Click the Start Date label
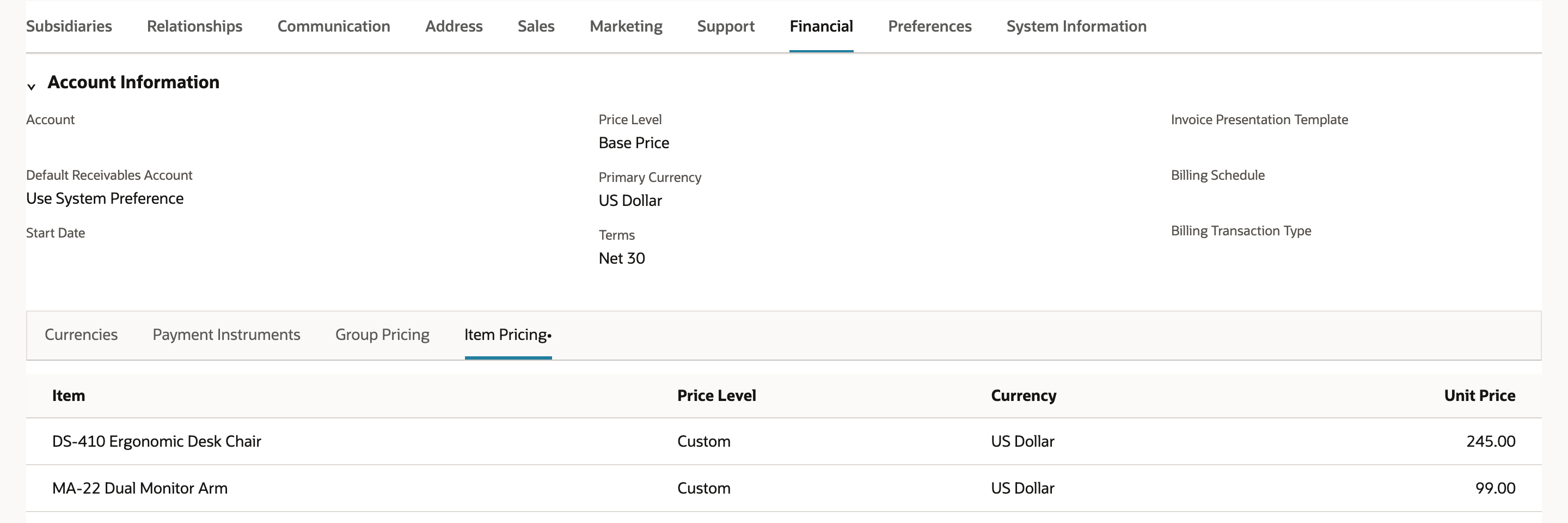 coord(56,233)
